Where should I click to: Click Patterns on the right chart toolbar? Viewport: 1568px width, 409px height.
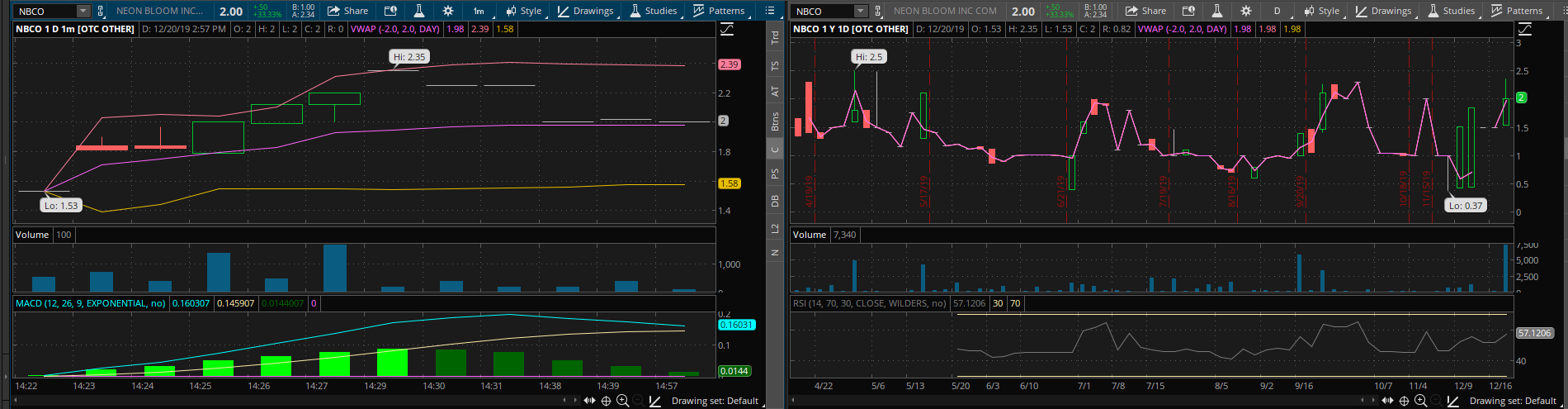(1517, 11)
